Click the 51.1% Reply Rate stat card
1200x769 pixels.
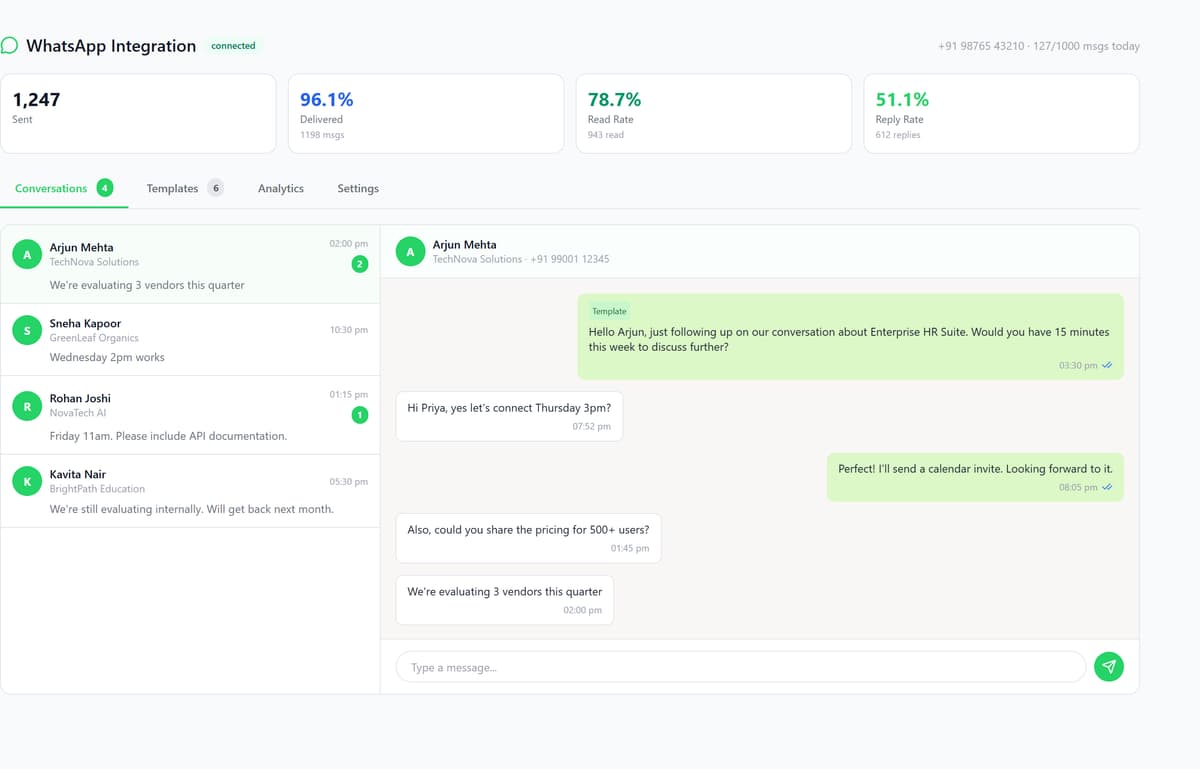(1001, 113)
